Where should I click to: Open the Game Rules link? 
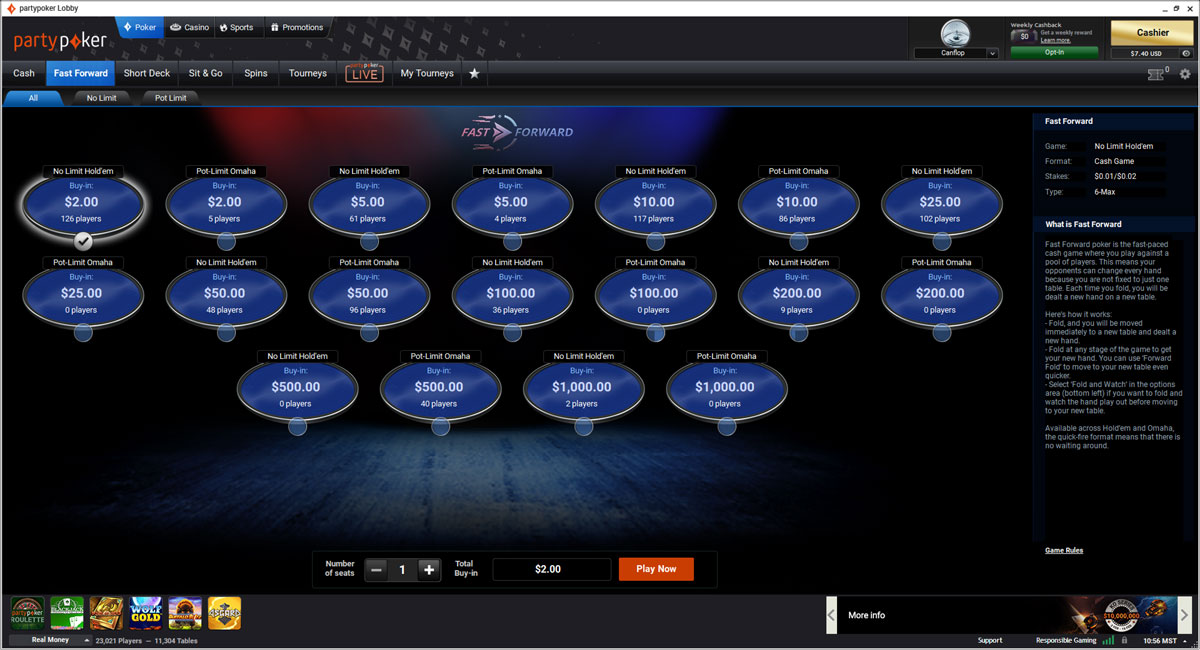point(1064,550)
